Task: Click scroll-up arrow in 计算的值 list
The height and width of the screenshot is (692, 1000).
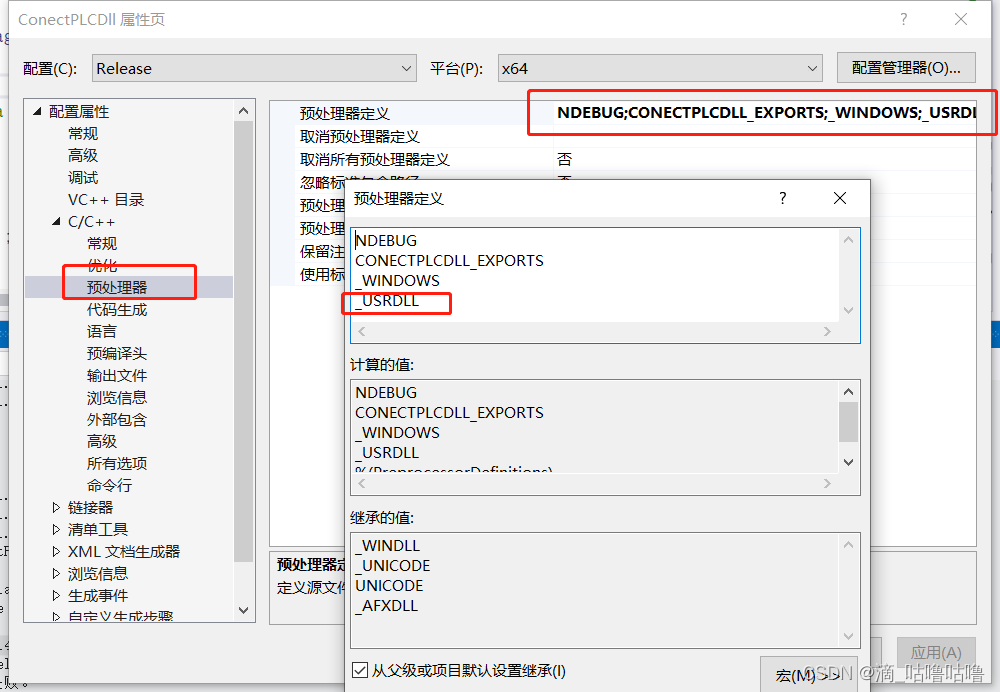Action: tap(848, 392)
